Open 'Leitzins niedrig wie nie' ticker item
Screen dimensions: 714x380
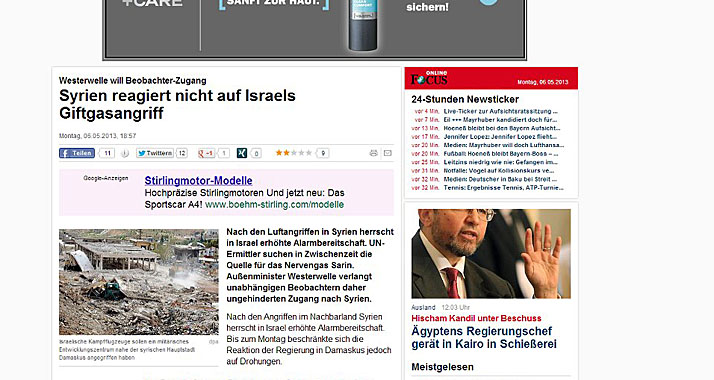click(x=500, y=162)
